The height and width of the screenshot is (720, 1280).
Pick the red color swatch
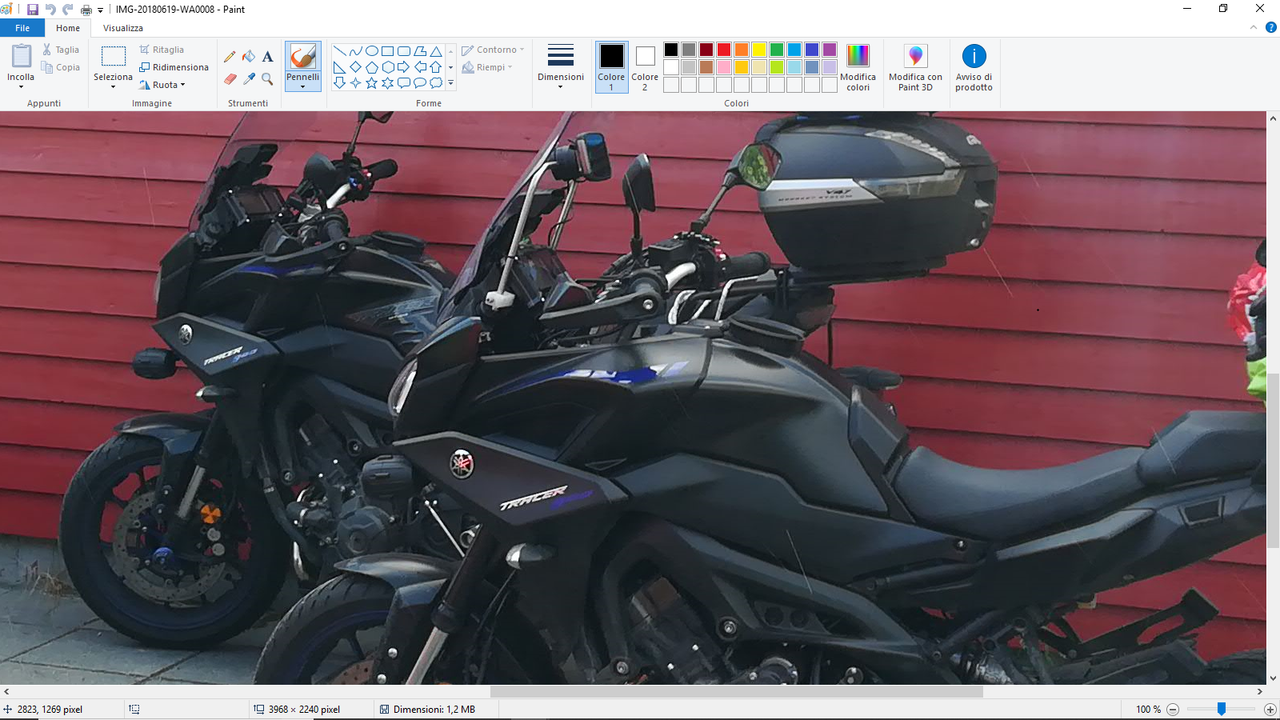(724, 50)
